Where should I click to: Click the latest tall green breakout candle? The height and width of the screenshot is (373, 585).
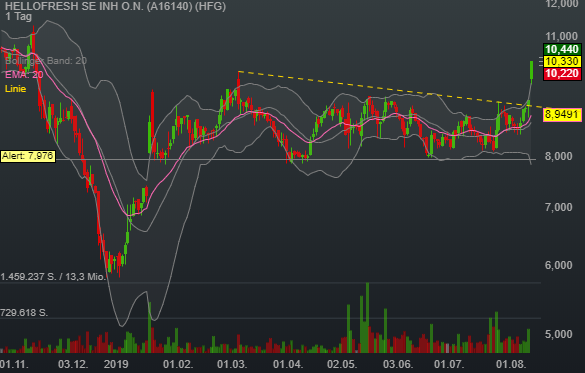point(531,70)
